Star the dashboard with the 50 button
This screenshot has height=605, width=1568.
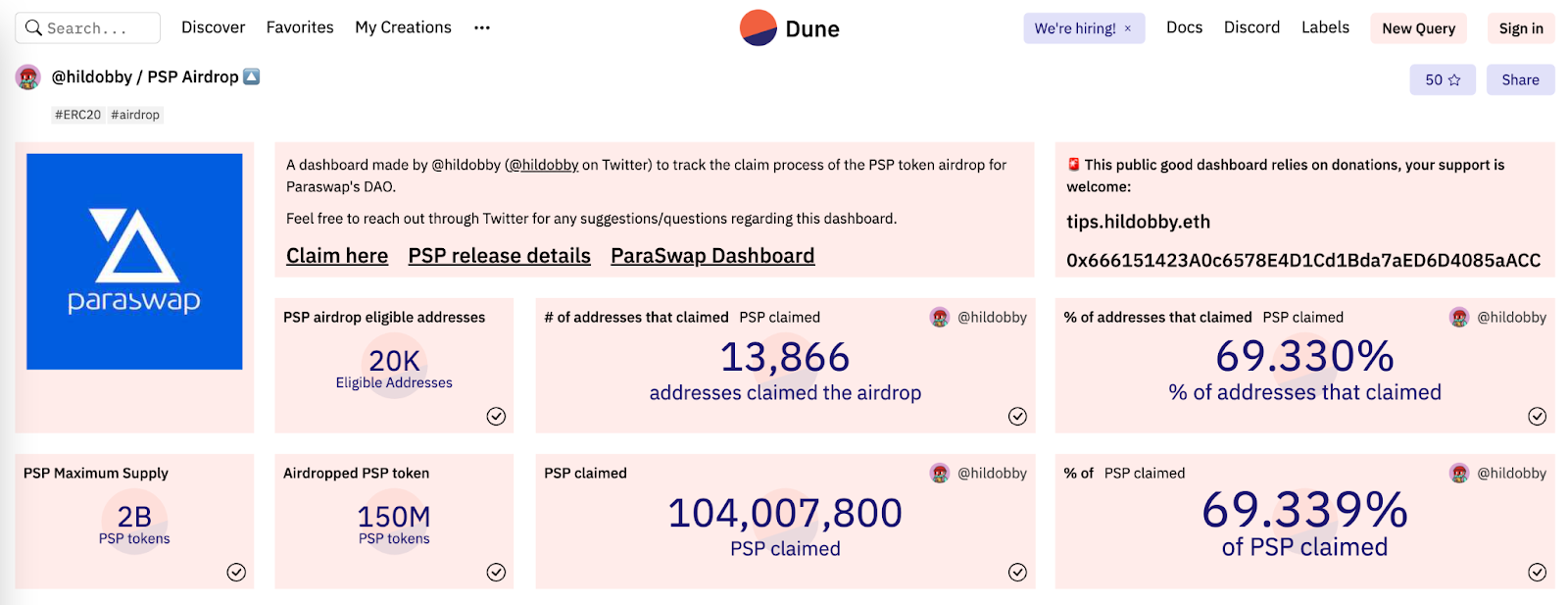[1443, 80]
